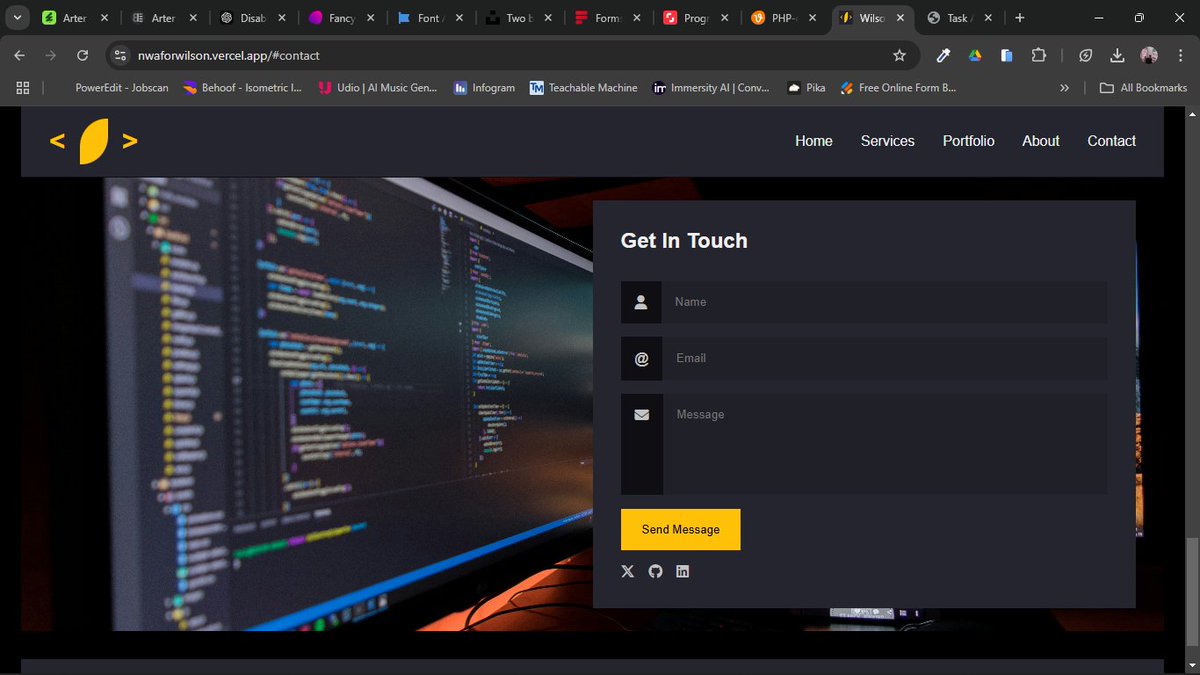Click the @ icon beside Email field
Image resolution: width=1200 pixels, height=675 pixels.
641,358
